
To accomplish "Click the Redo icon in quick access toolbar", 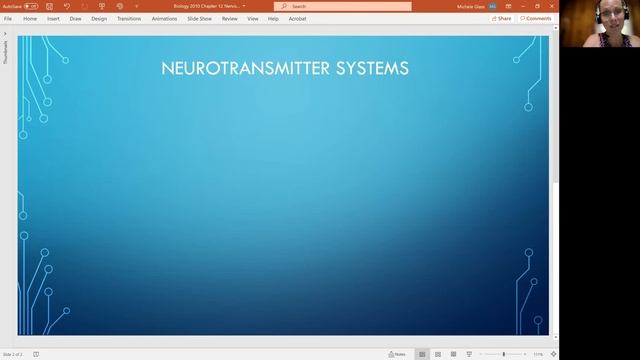I will tap(84, 6).
